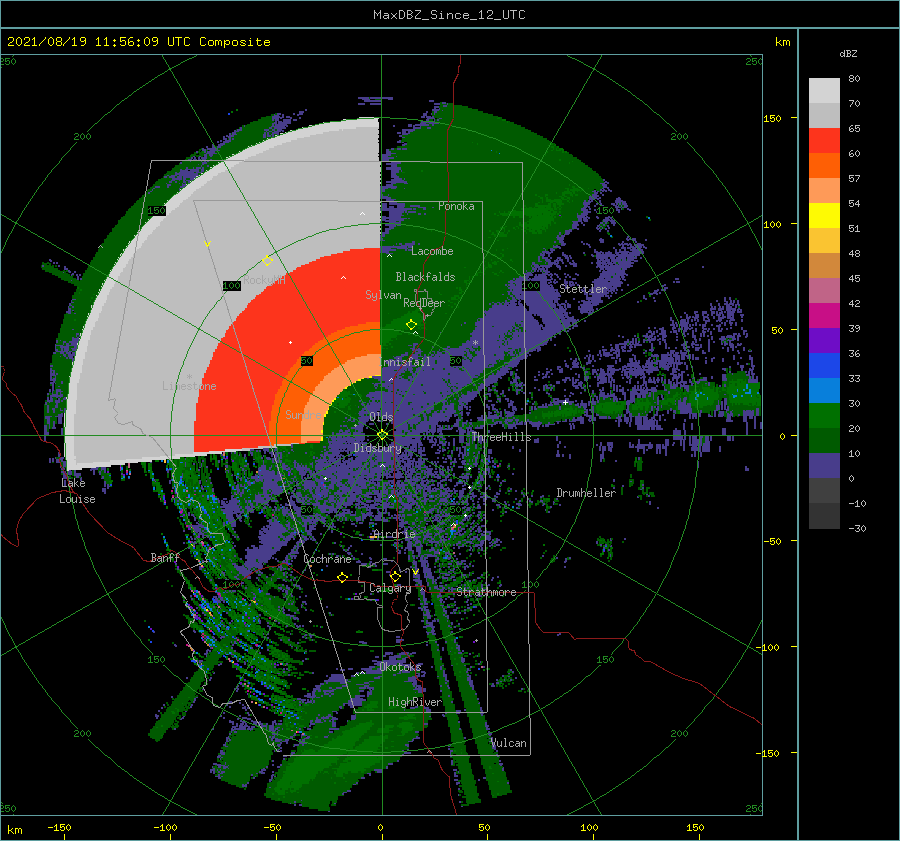This screenshot has height=841, width=900.
Task: Select the red 60-65 dBZ legend swatch
Action: 824,141
